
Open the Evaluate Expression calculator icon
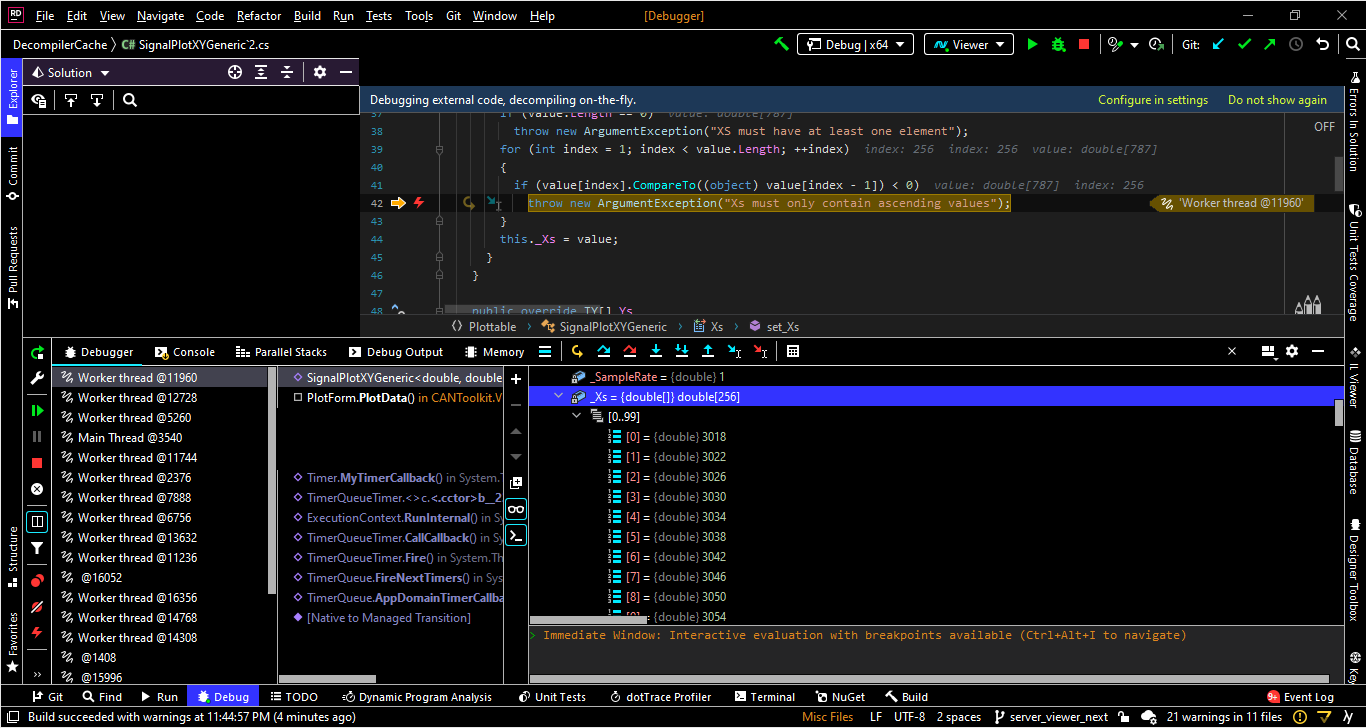point(793,351)
